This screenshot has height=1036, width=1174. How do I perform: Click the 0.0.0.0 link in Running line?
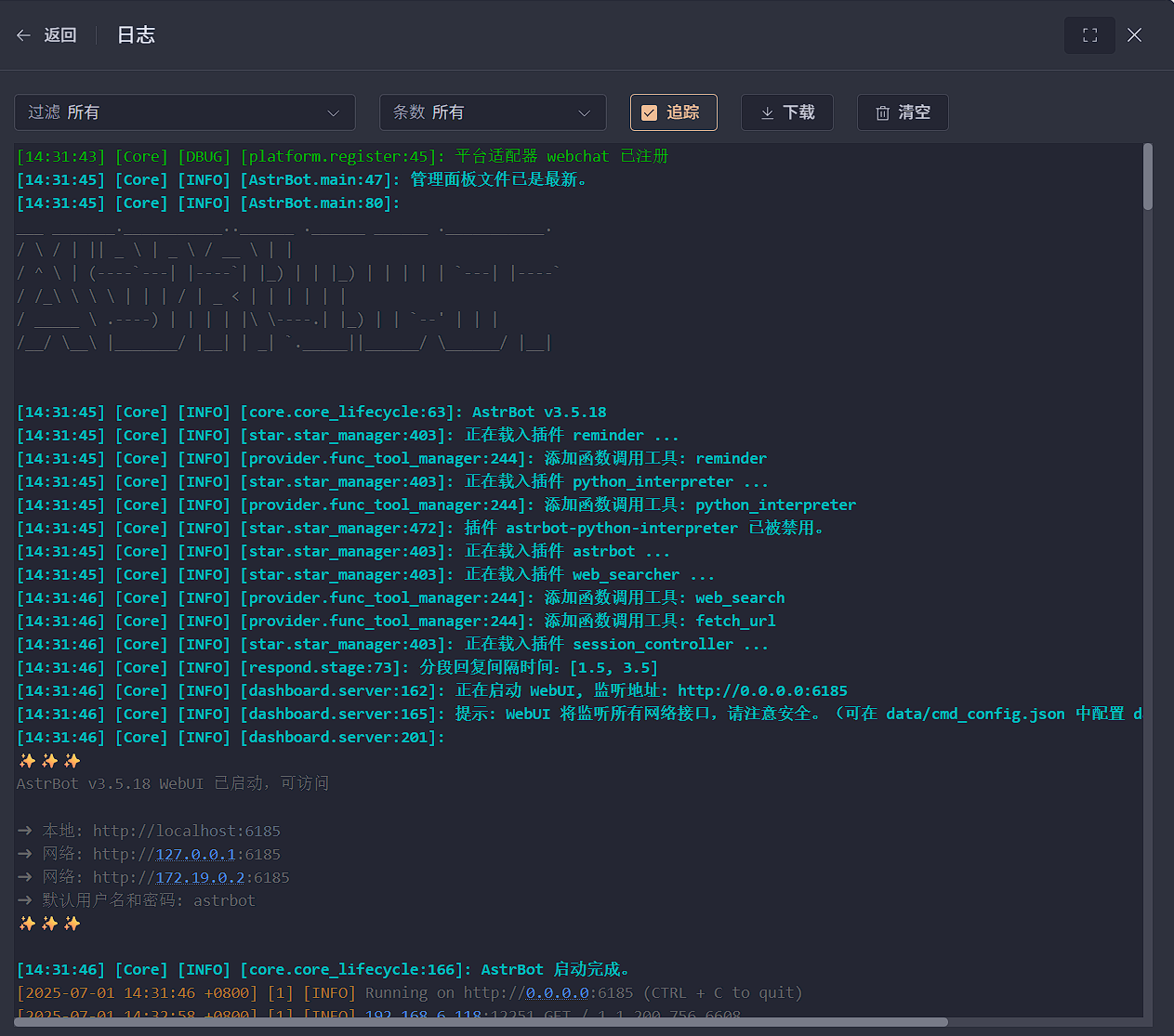click(557, 993)
